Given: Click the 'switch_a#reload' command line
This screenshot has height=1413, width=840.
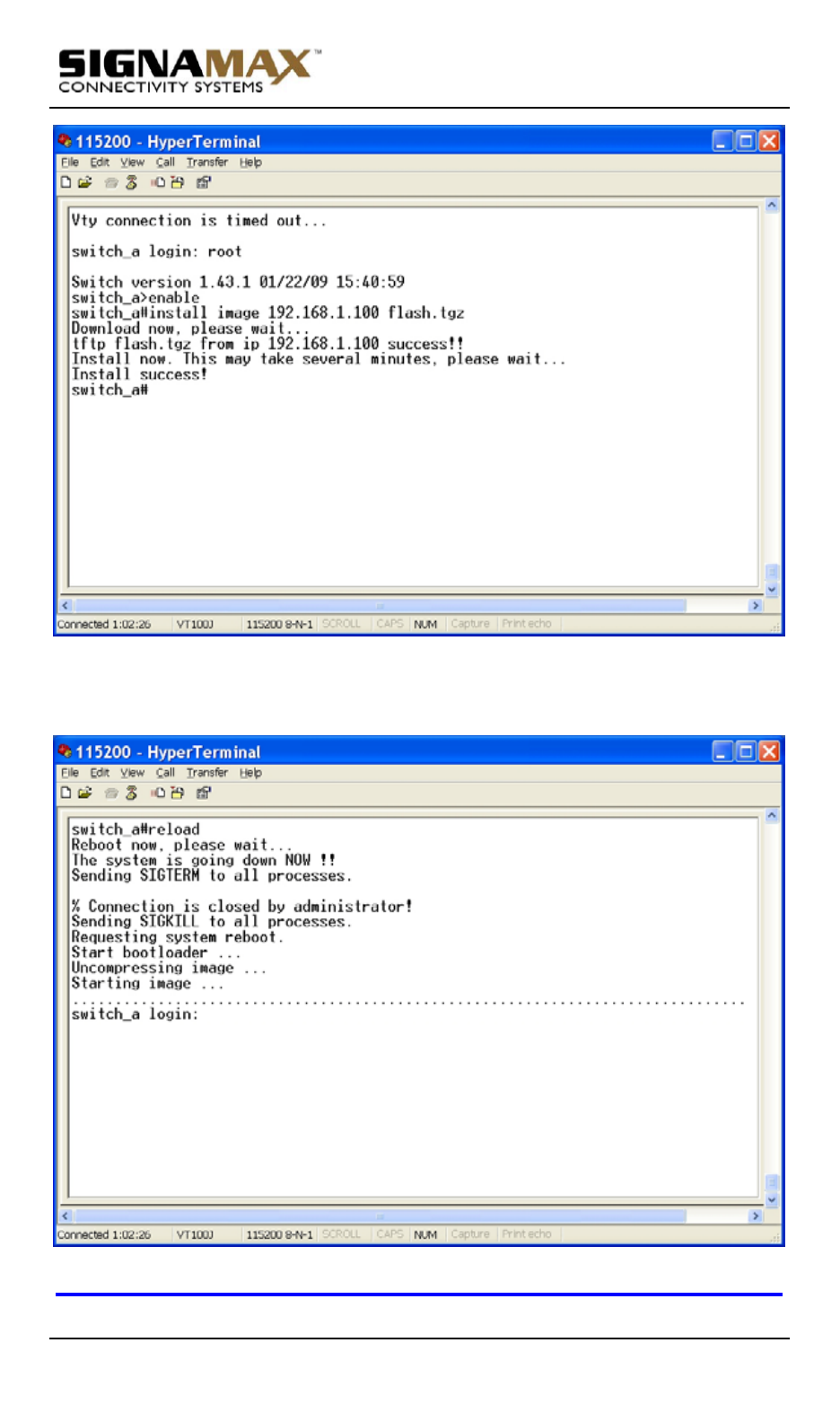Looking at the screenshot, I should point(136,829).
